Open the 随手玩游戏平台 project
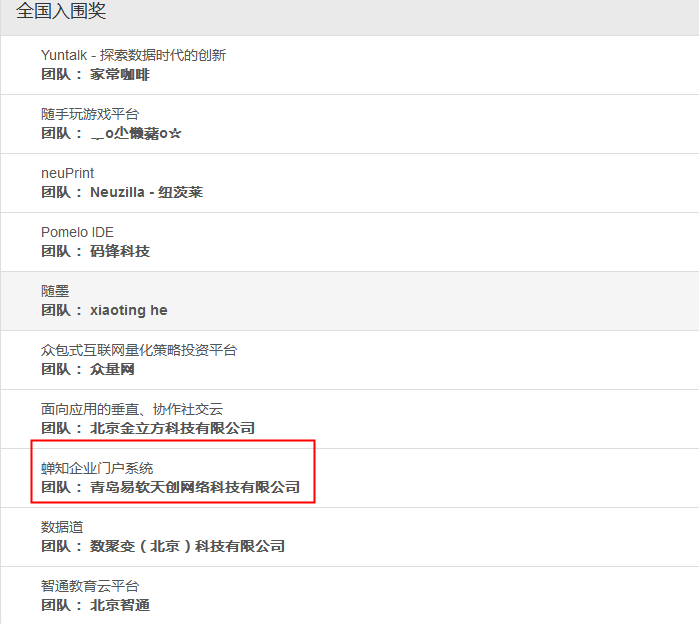Image resolution: width=699 pixels, height=624 pixels. [x=90, y=114]
